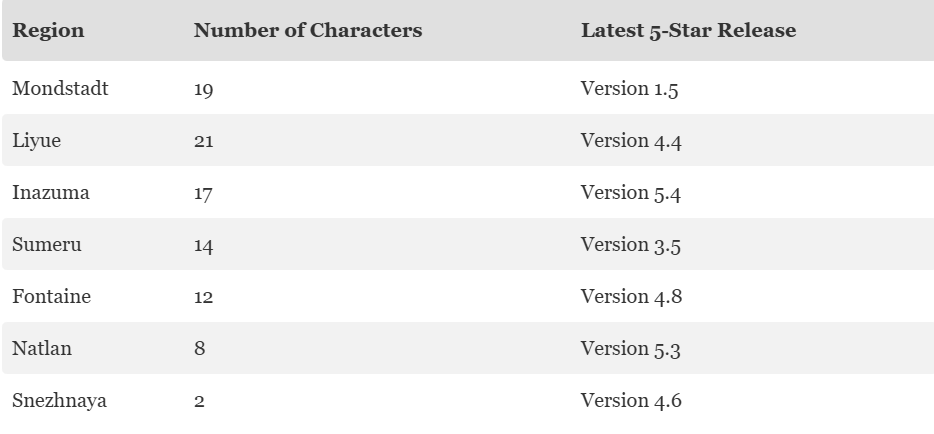Click the Version 1.5 cell
Viewport: 934px width, 434px height.
[x=630, y=89]
